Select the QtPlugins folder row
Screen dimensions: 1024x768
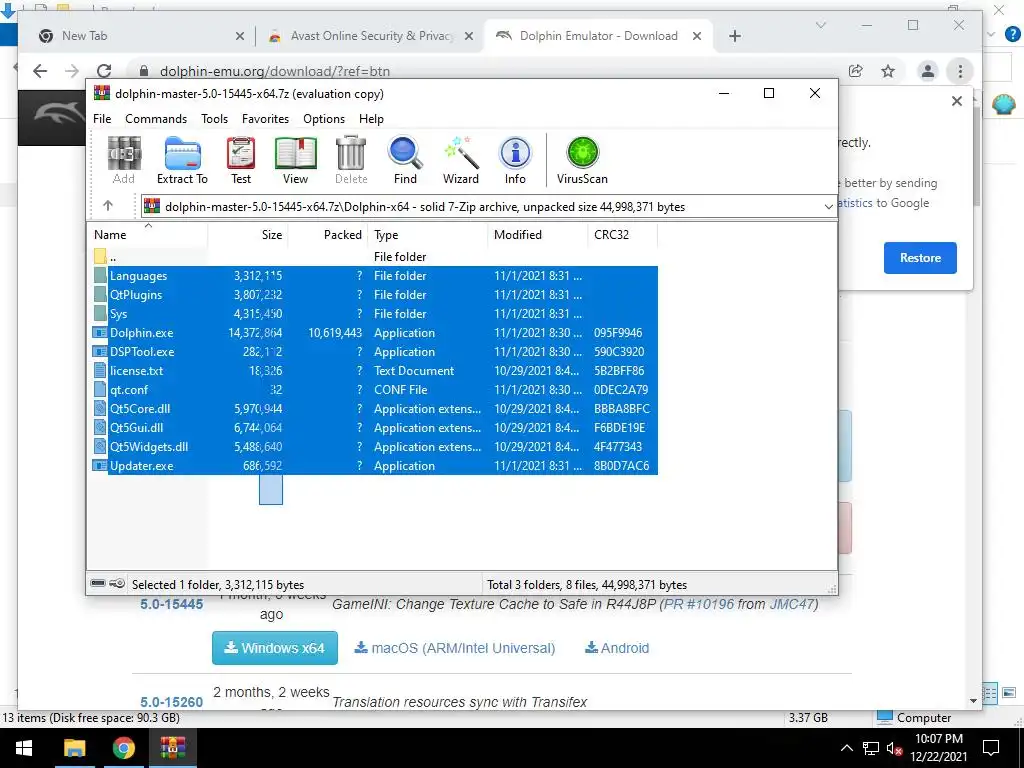376,295
